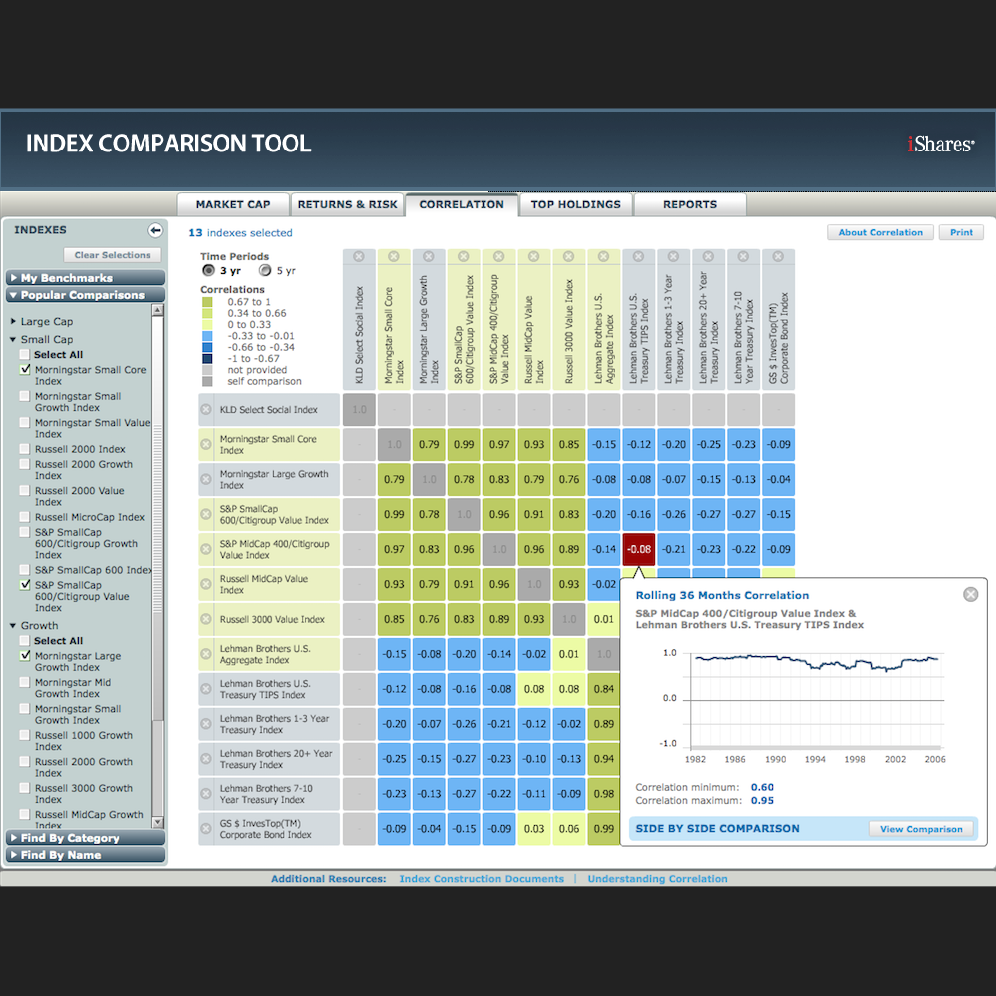Remove KLD Select Social Index column
Screen dimensions: 996x996
tap(359, 257)
